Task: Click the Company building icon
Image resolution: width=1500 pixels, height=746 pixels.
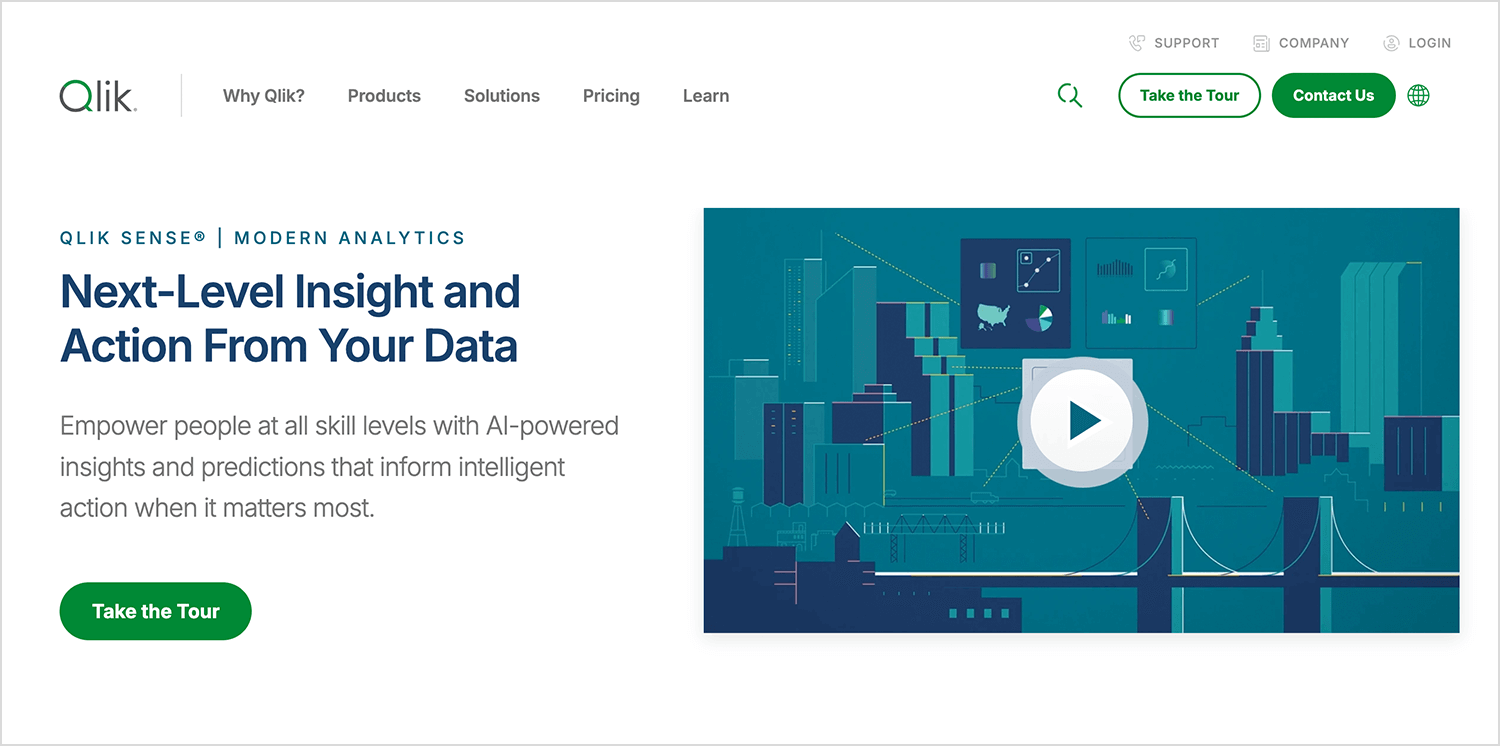Action: (1261, 43)
